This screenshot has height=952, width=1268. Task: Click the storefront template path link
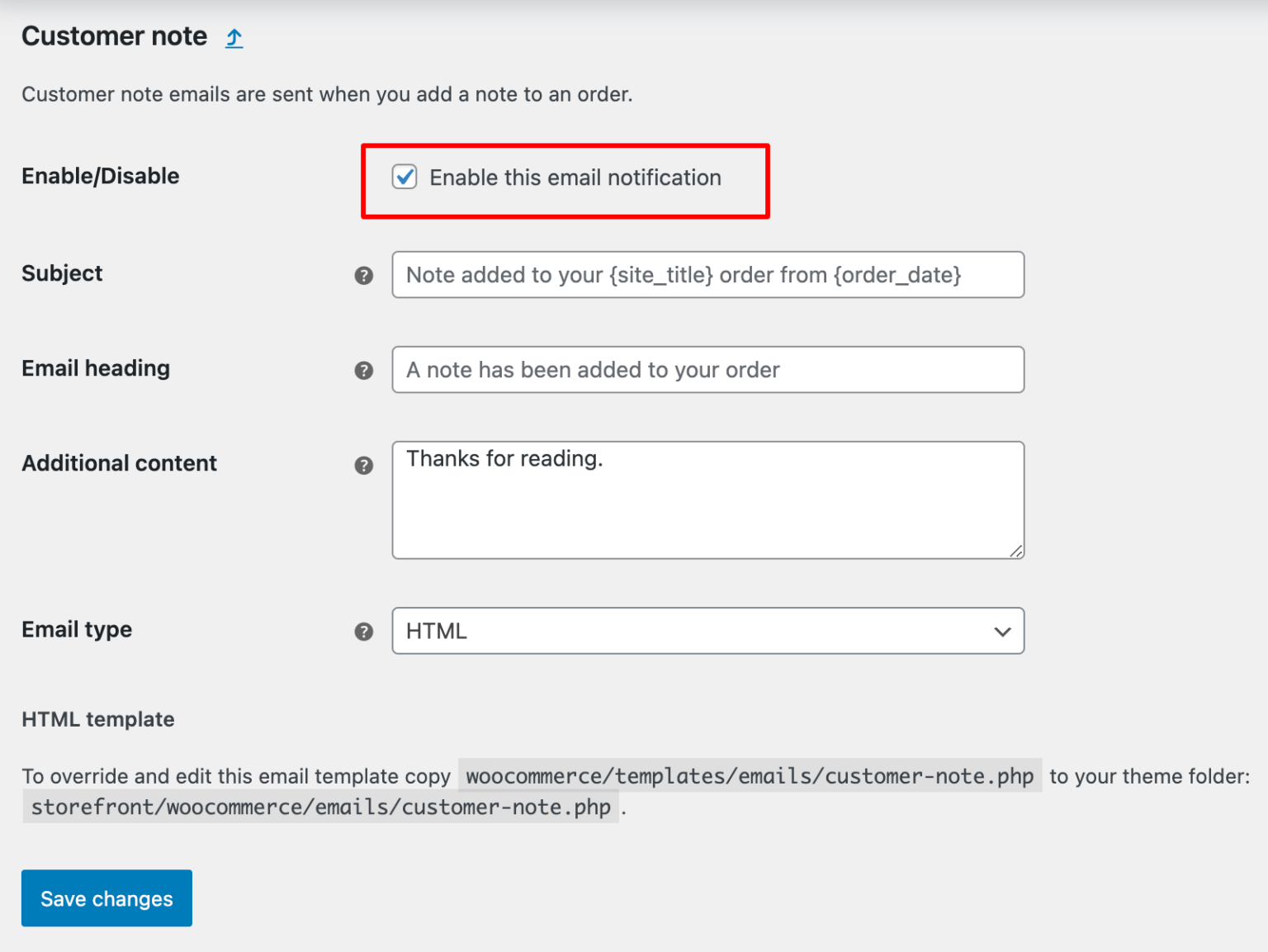point(321,807)
